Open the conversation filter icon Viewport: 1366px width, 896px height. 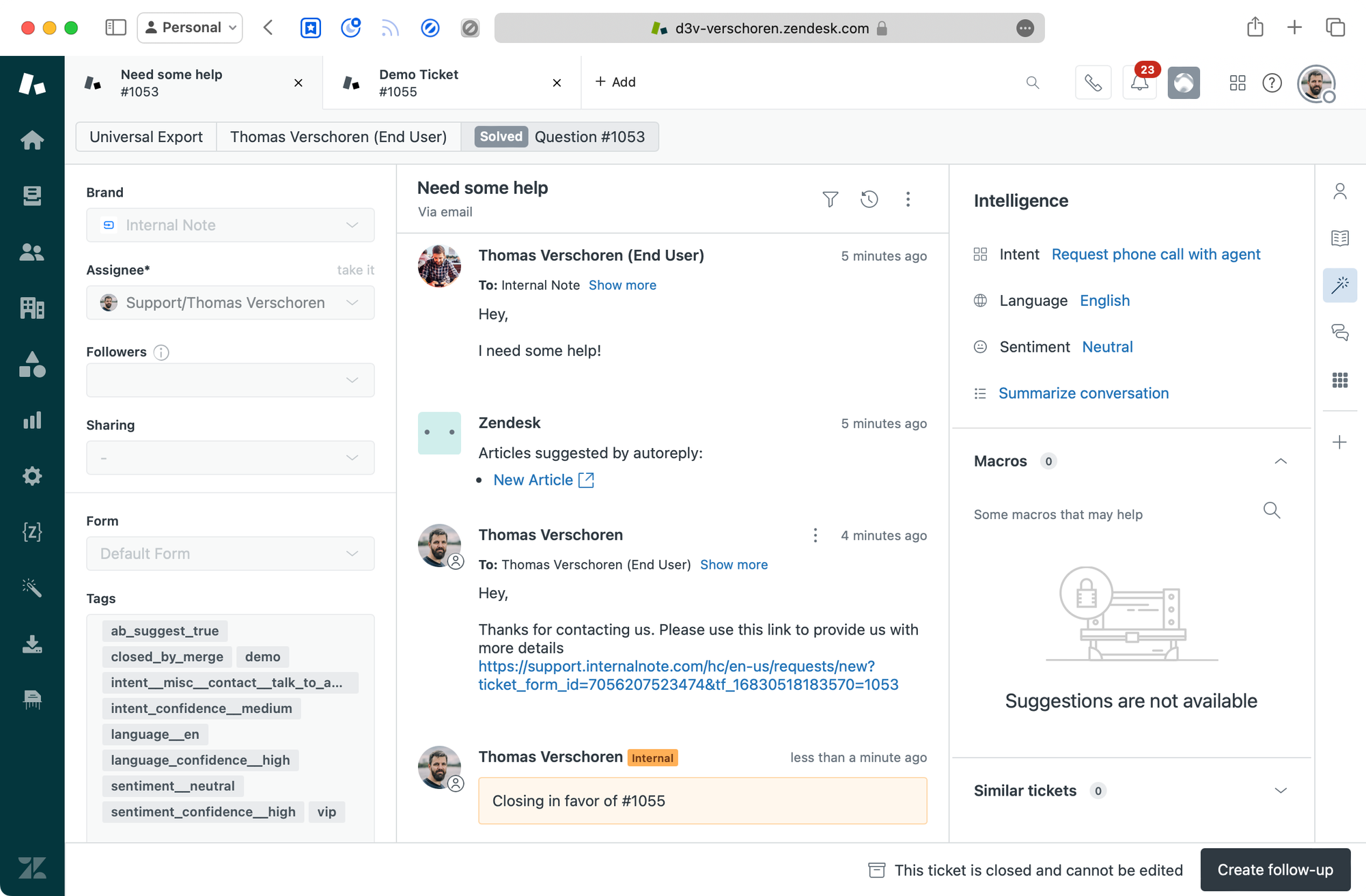[830, 199]
